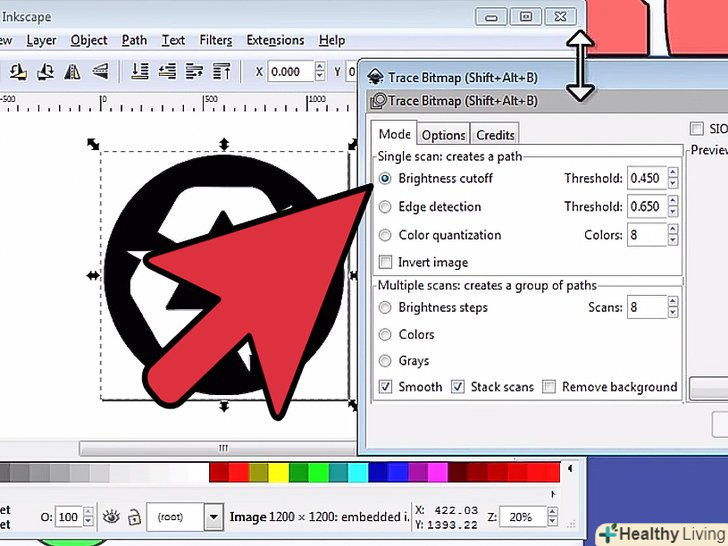This screenshot has width=728, height=546.
Task: Enable the Remove background checkbox
Action: pyautogui.click(x=549, y=387)
